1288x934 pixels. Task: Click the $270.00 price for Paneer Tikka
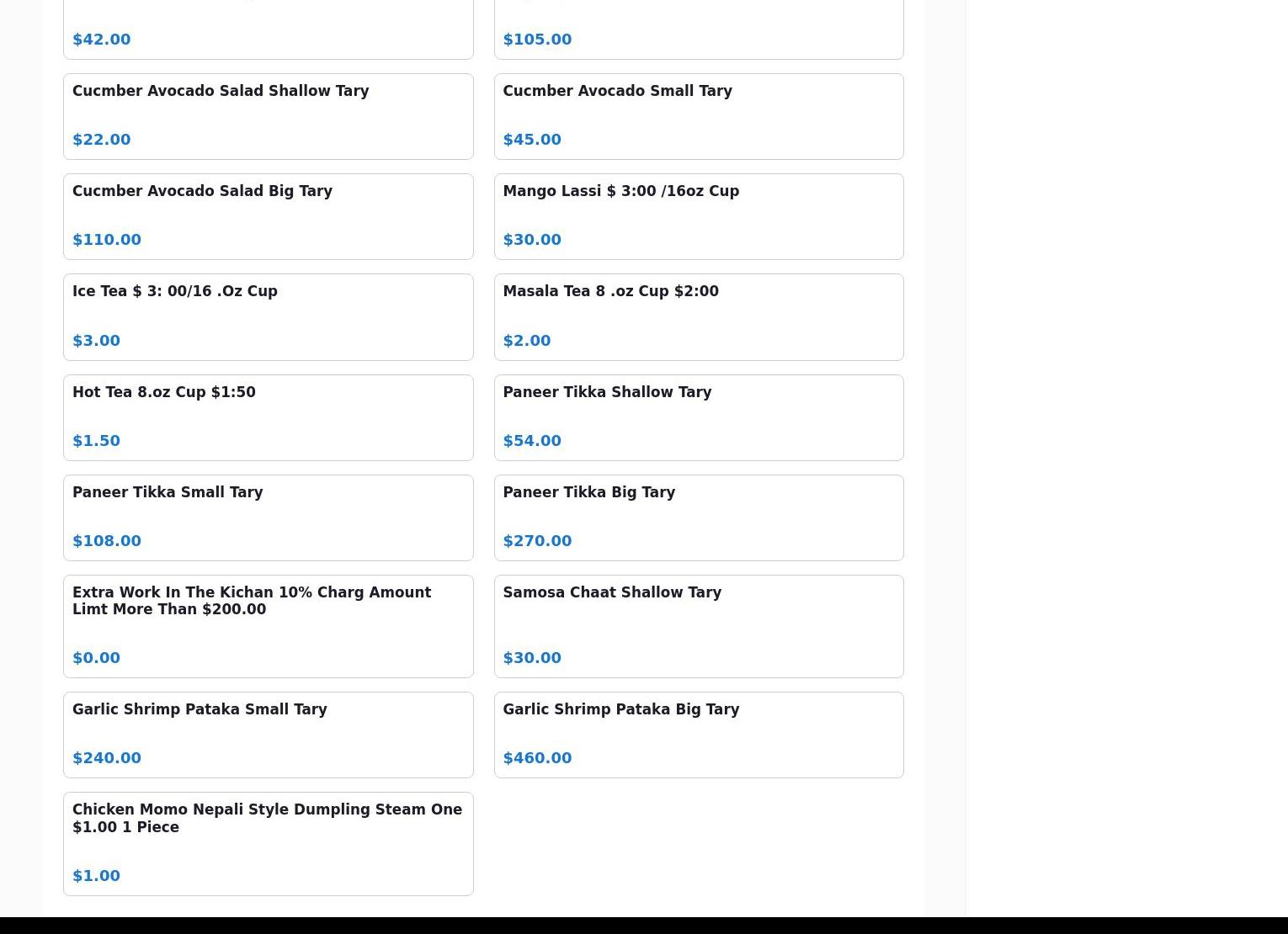(x=537, y=541)
